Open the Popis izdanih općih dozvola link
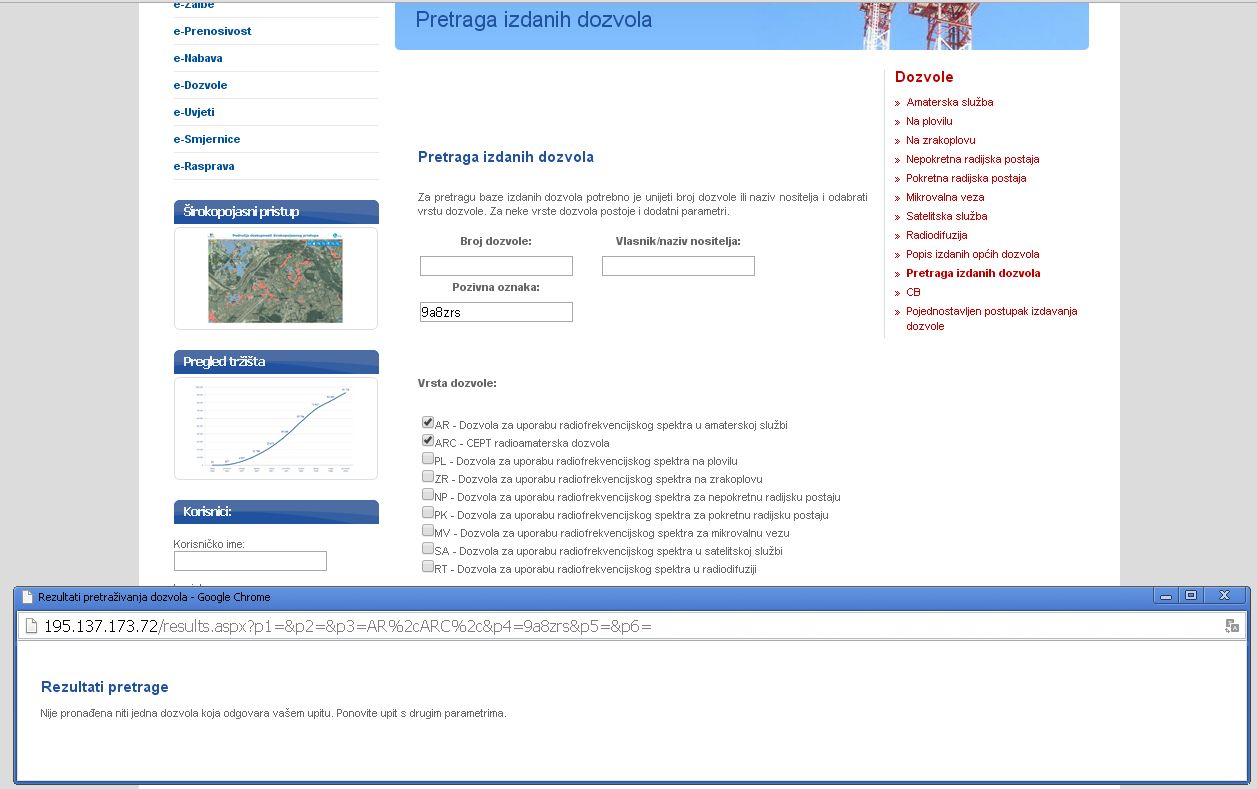Image resolution: width=1257 pixels, height=789 pixels. coord(972,254)
